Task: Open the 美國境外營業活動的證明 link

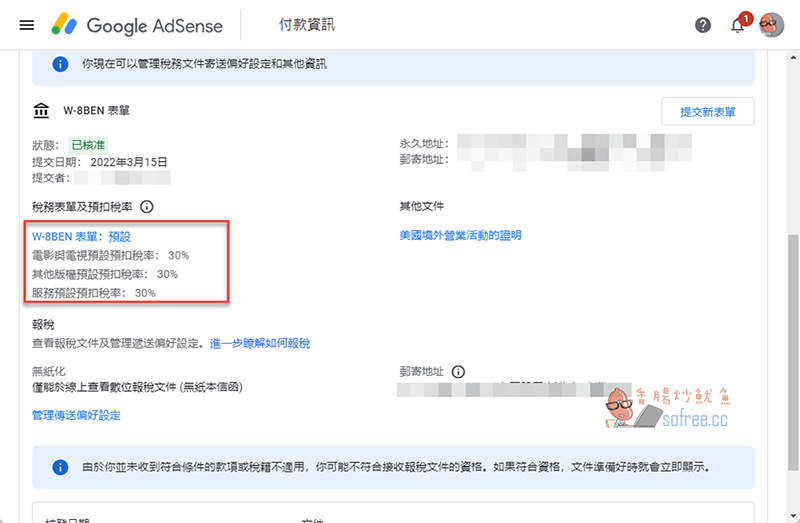Action: pos(460,235)
